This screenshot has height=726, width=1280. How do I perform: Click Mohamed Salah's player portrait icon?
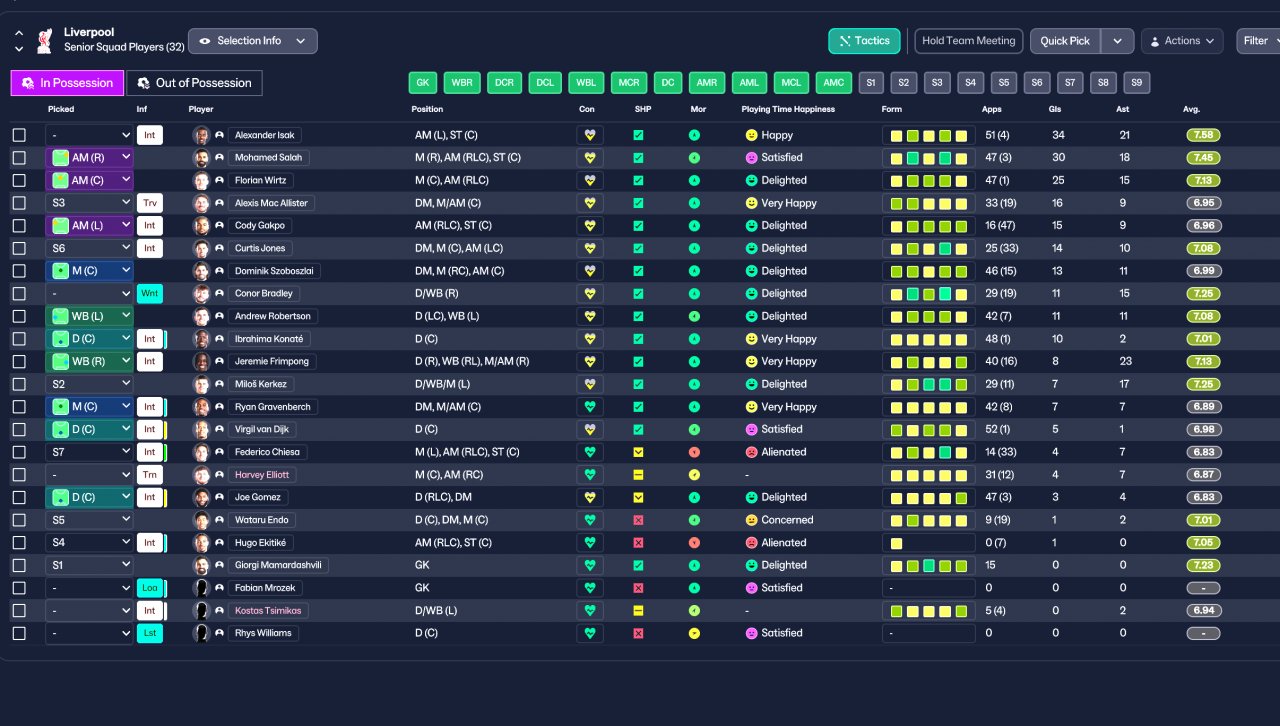click(x=201, y=158)
